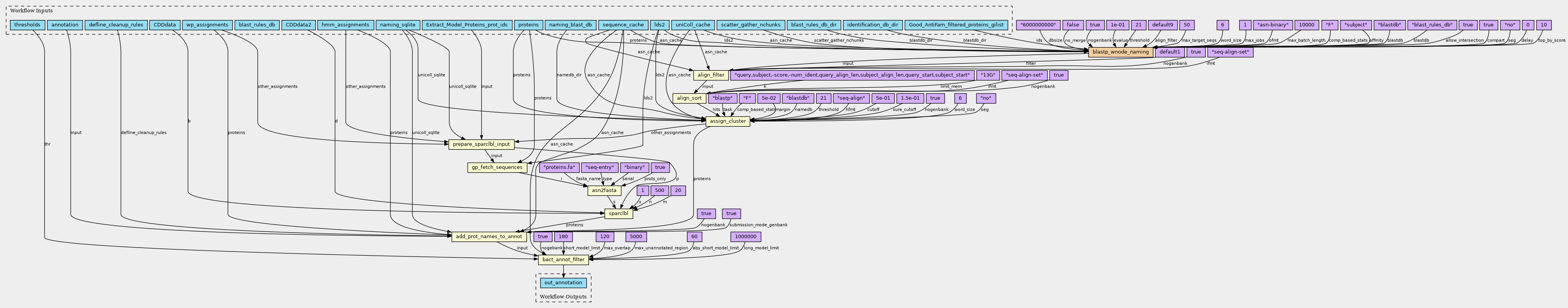
Task: Click the gp_fetch_sequences step node
Action: pos(497,167)
